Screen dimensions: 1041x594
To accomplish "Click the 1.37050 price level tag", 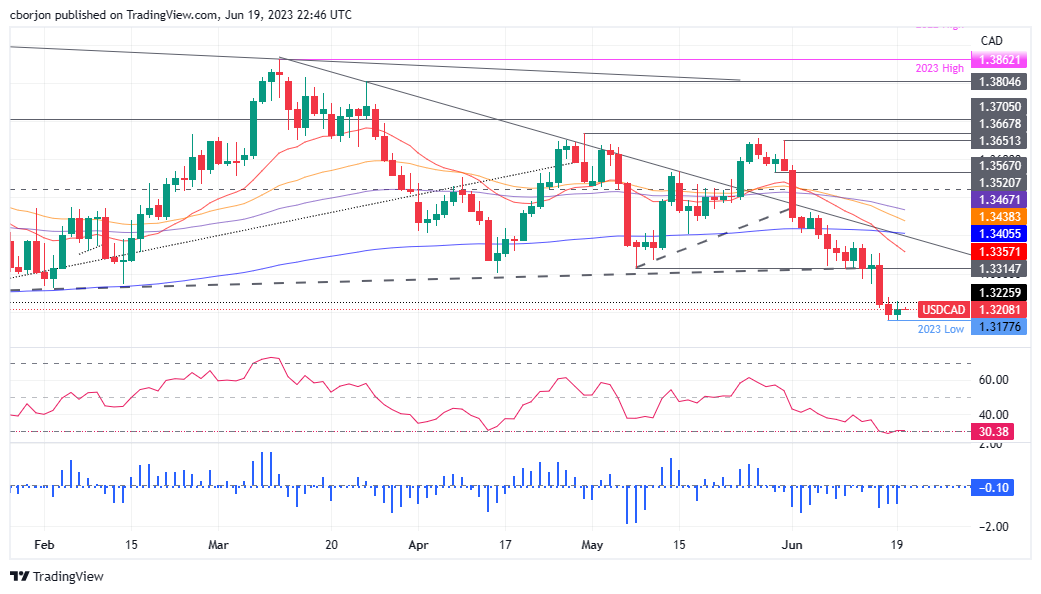I will tap(998, 104).
